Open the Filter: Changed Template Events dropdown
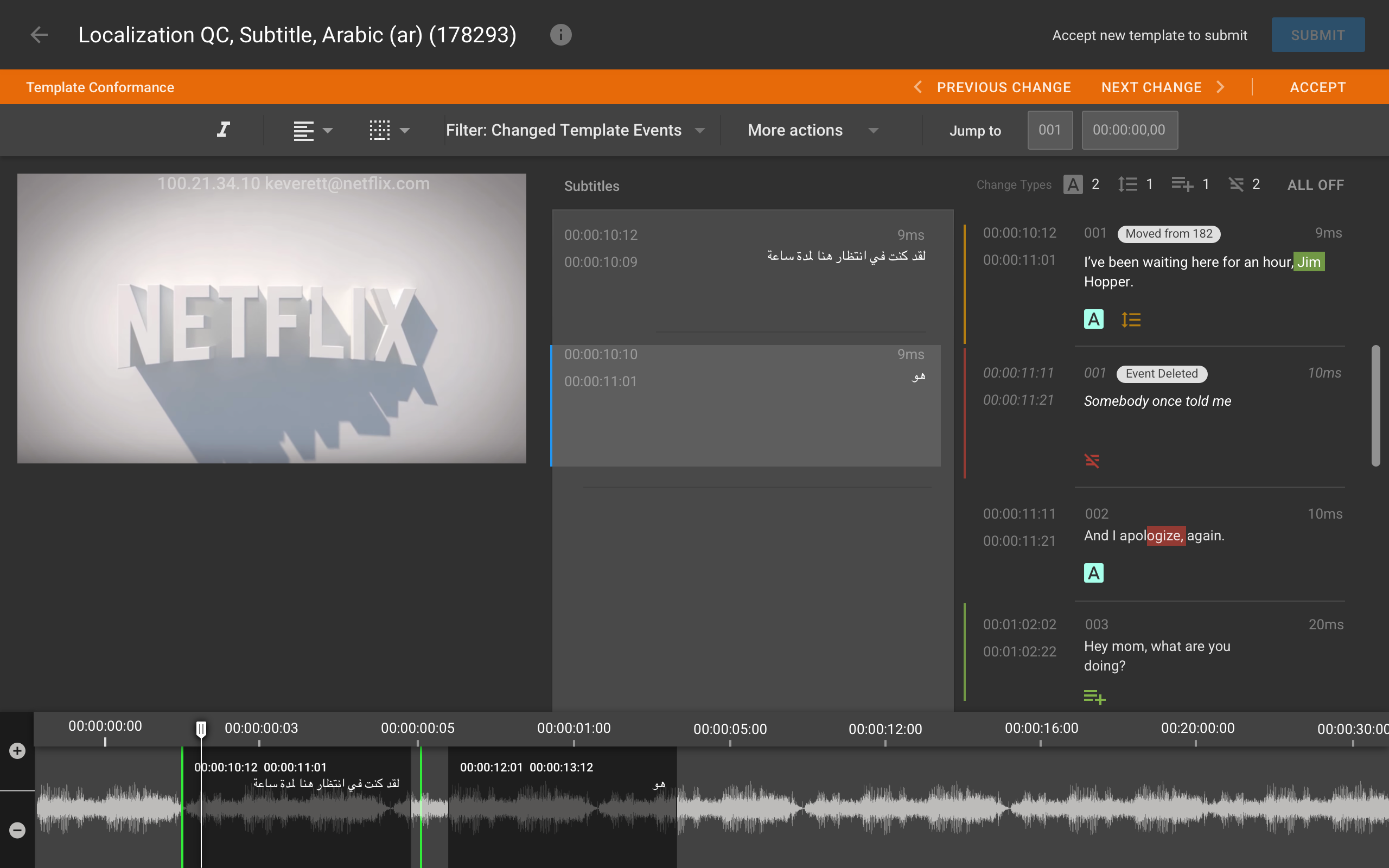 [575, 130]
